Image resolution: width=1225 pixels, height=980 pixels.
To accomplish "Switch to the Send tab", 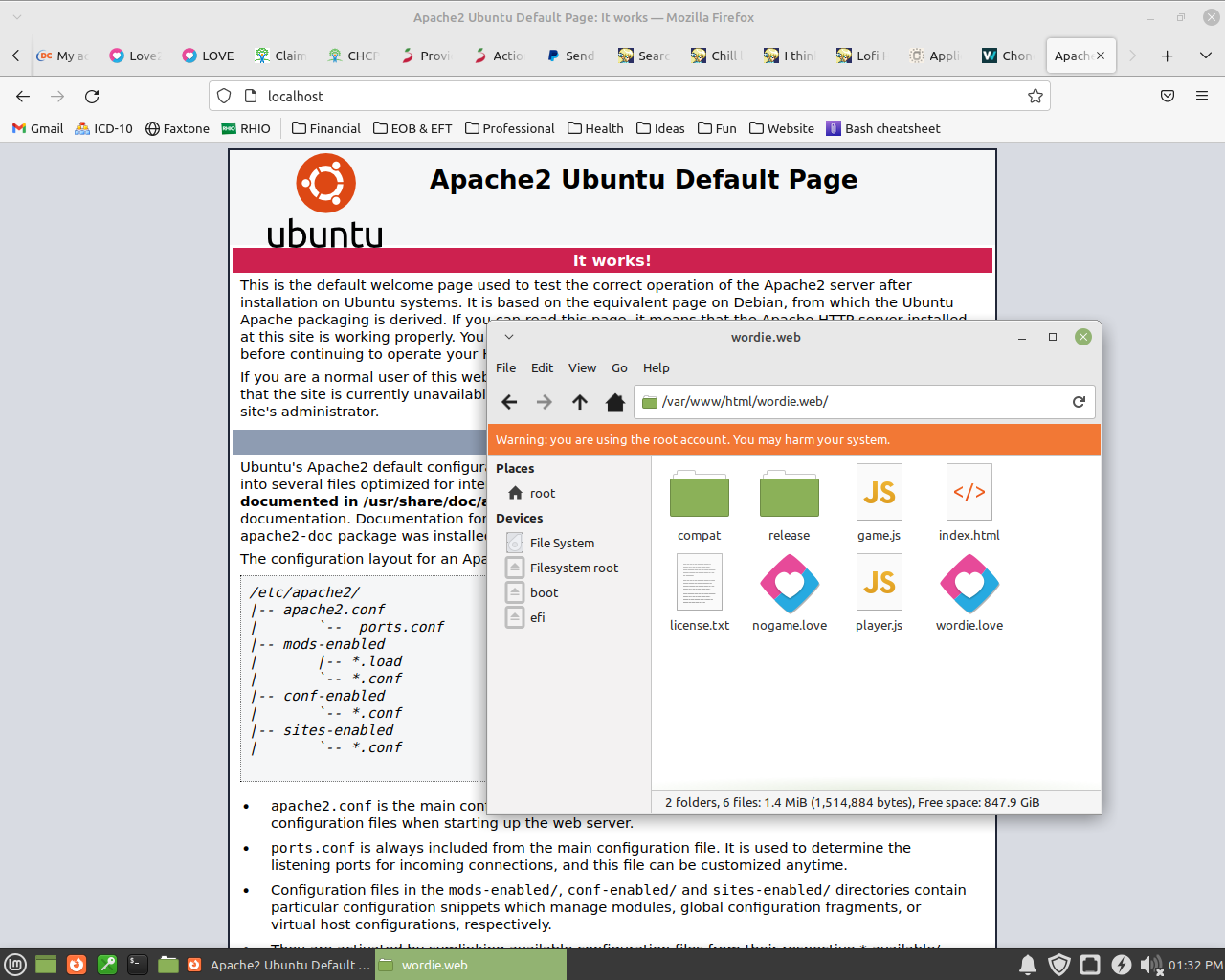I will point(571,56).
